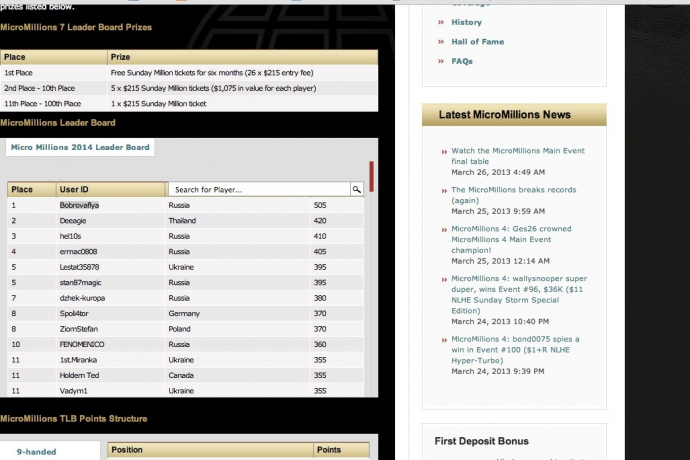This screenshot has width=690, height=460.
Task: Select the FENOMENICO user row
Action: click(x=185, y=344)
